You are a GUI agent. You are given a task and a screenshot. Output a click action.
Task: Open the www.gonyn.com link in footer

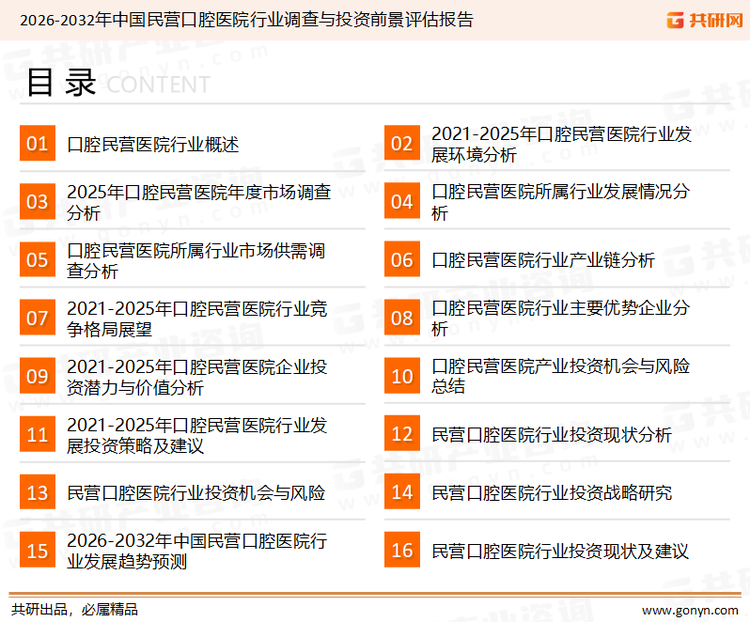pos(690,610)
